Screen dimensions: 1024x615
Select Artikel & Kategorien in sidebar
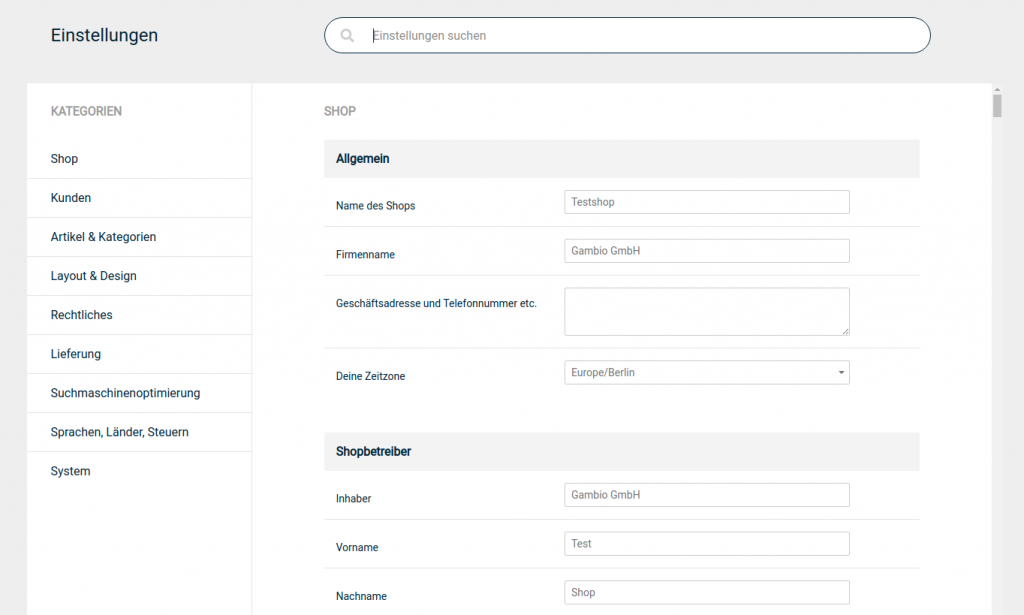coord(103,237)
